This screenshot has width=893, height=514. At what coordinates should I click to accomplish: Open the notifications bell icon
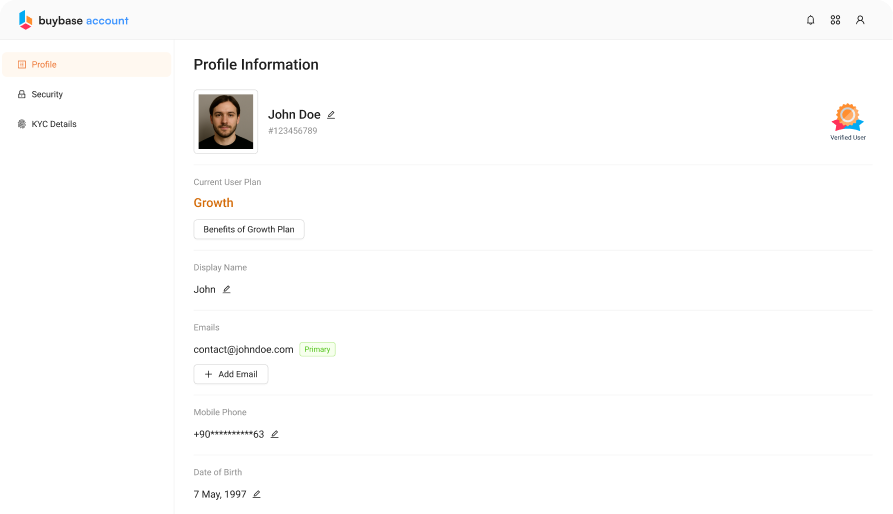tap(810, 20)
